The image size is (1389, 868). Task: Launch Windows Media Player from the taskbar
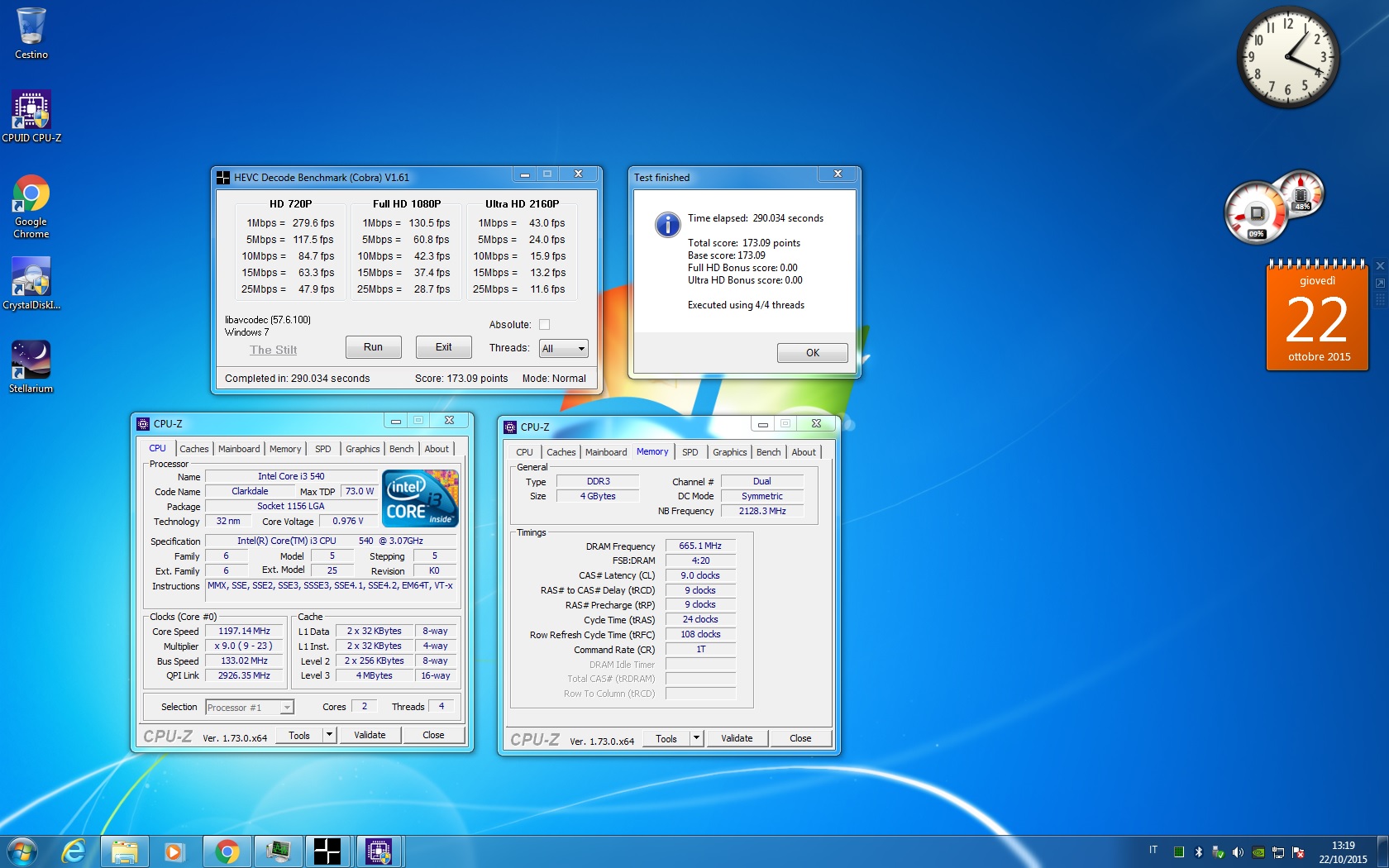(x=174, y=851)
